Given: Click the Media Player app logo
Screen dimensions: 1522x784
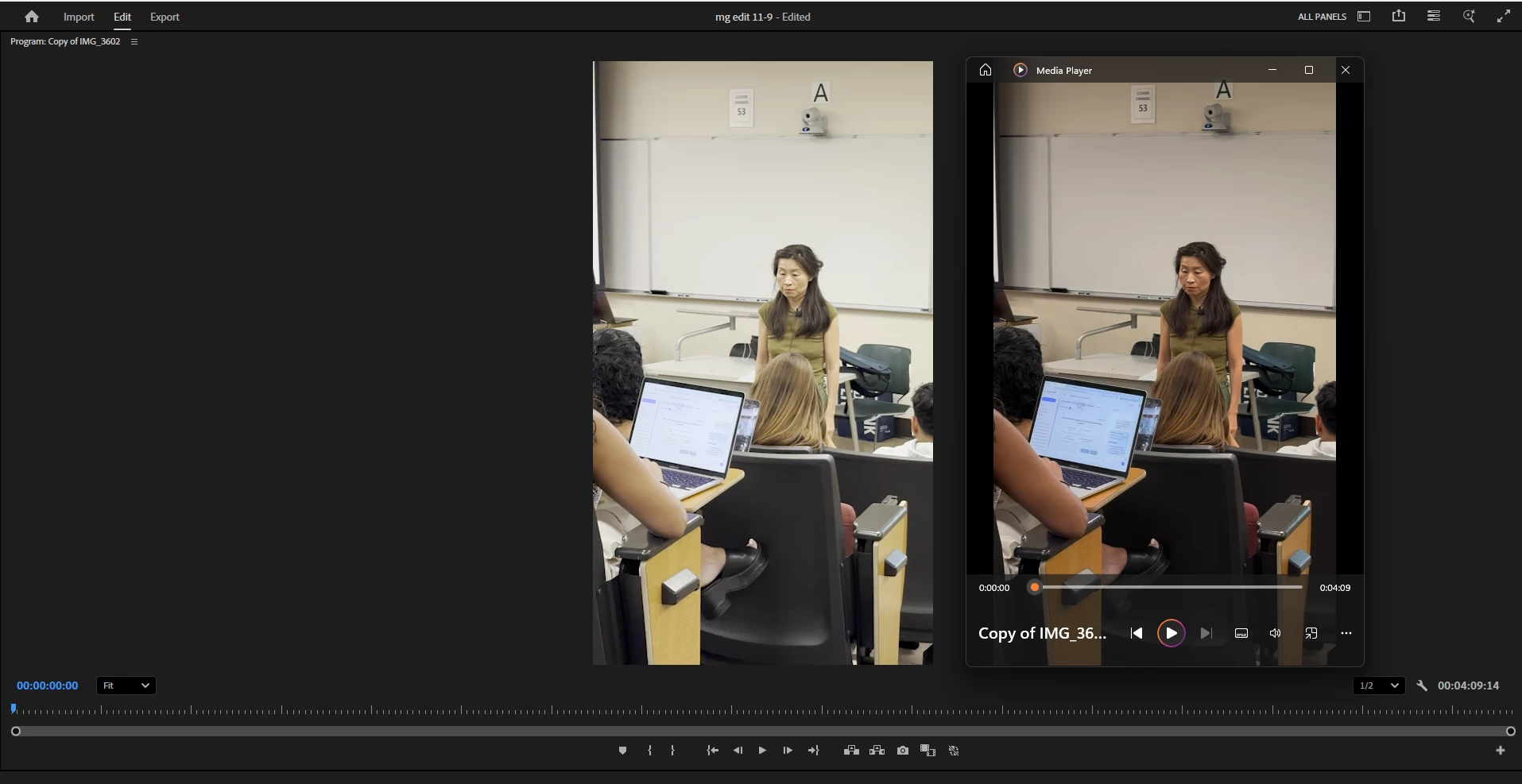Looking at the screenshot, I should pos(1020,70).
